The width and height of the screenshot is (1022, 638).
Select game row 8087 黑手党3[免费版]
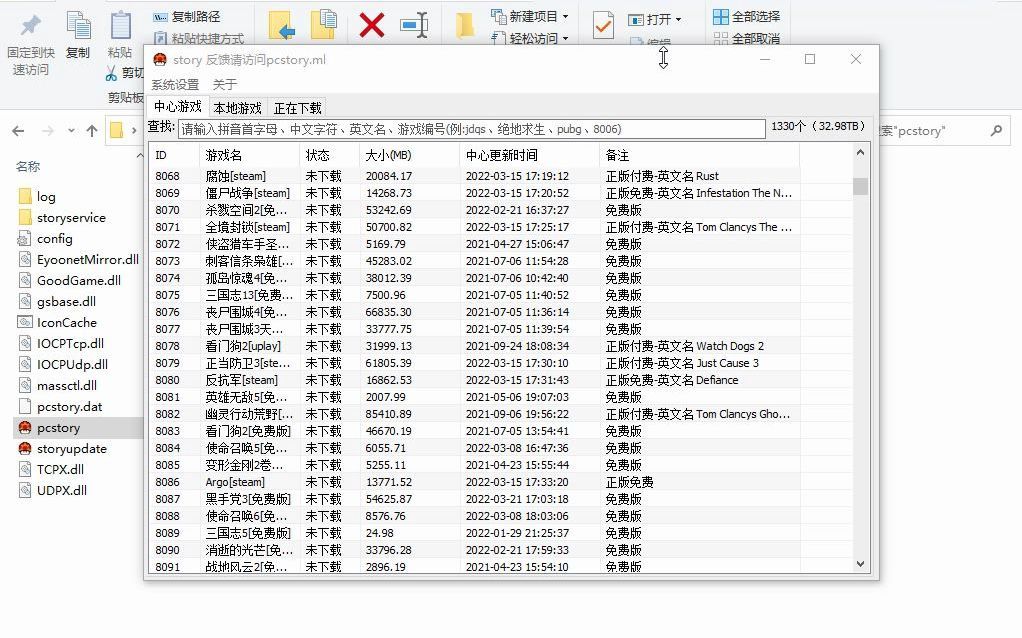click(x=501, y=499)
